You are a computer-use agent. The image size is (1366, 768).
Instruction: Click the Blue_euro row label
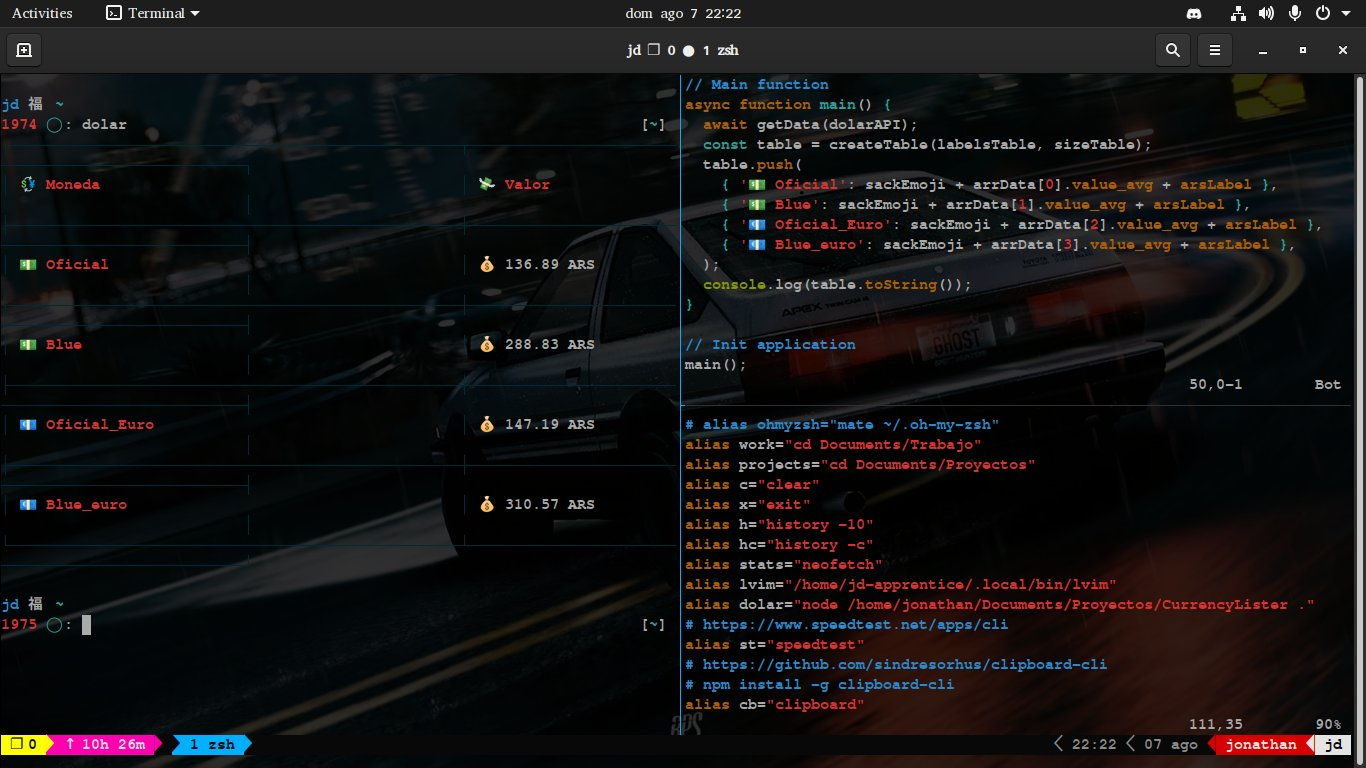pyautogui.click(x=86, y=504)
